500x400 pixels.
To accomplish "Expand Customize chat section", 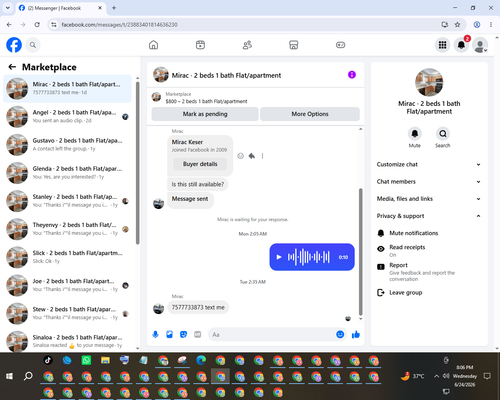I will click(429, 164).
